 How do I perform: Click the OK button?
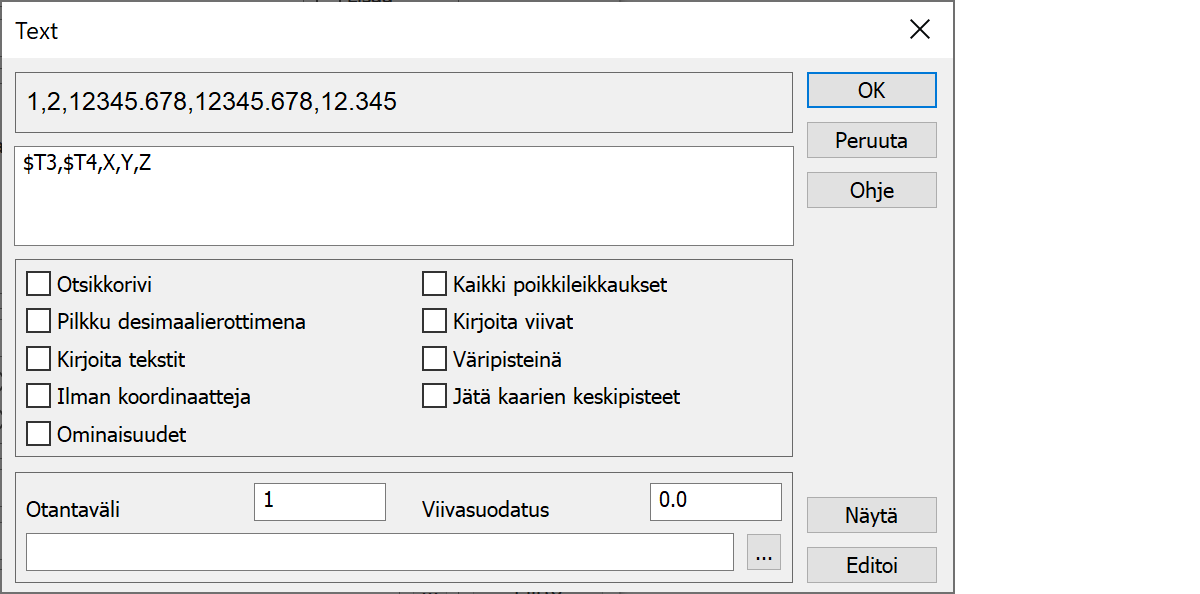point(871,90)
